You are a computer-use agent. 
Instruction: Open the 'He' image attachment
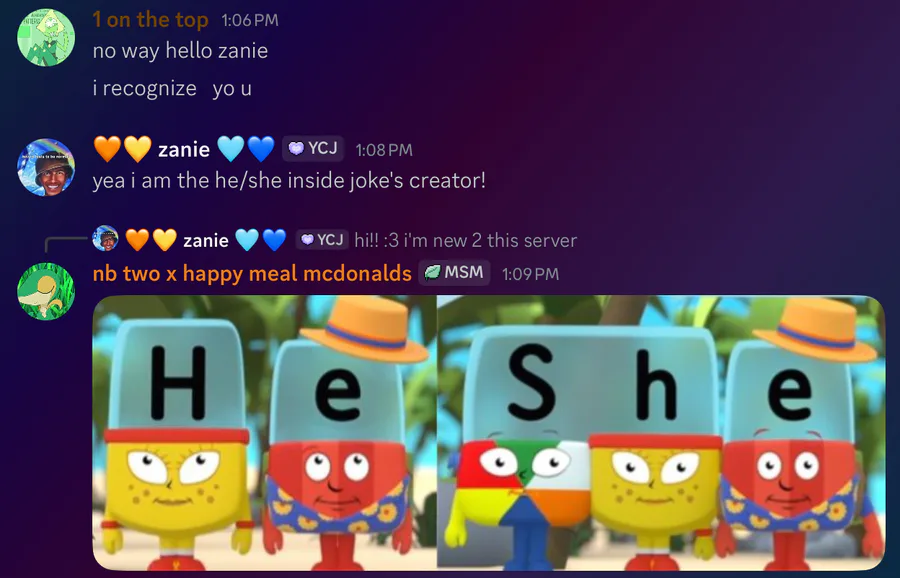click(x=265, y=433)
